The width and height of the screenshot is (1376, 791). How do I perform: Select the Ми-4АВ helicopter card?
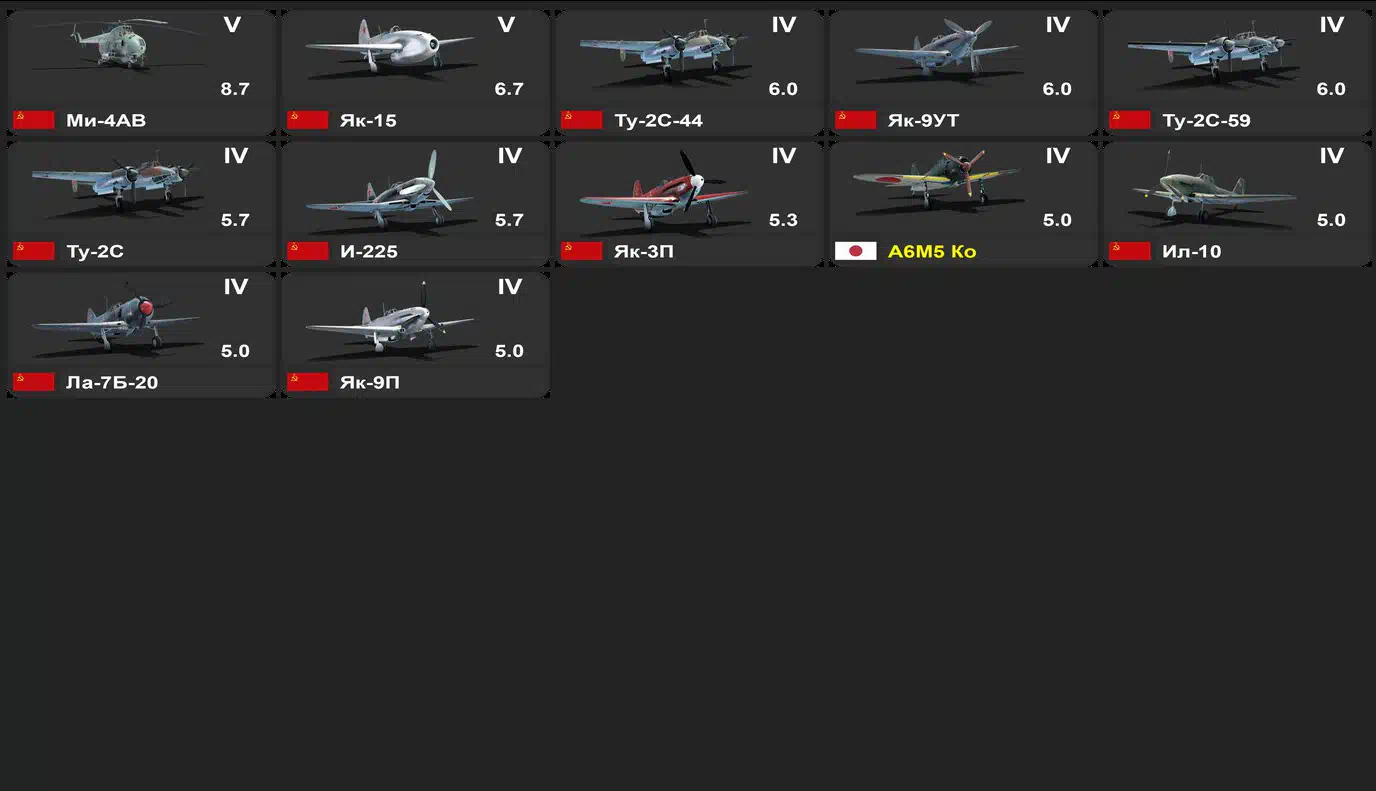coord(141,73)
